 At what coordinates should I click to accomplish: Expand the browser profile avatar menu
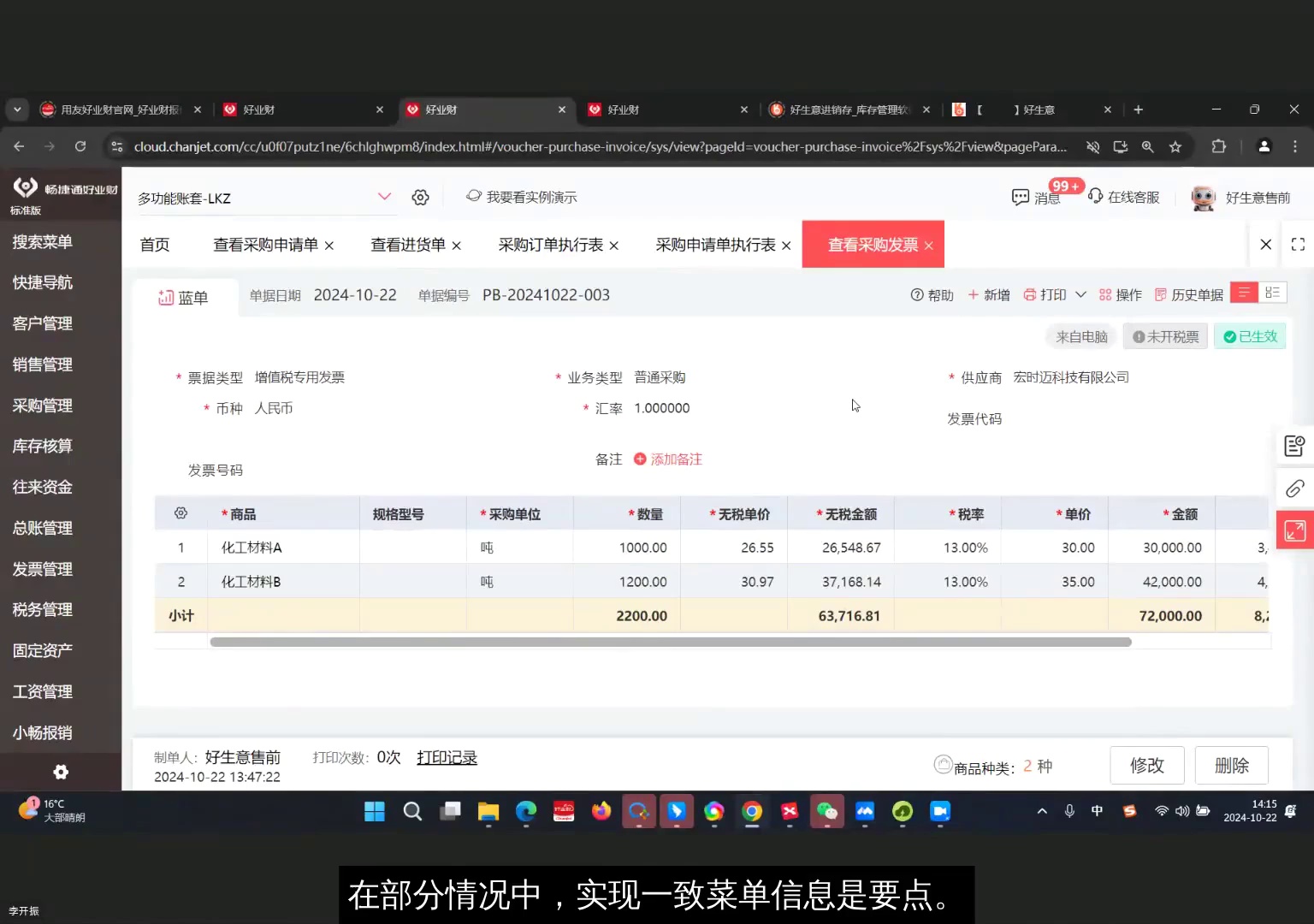1264,146
